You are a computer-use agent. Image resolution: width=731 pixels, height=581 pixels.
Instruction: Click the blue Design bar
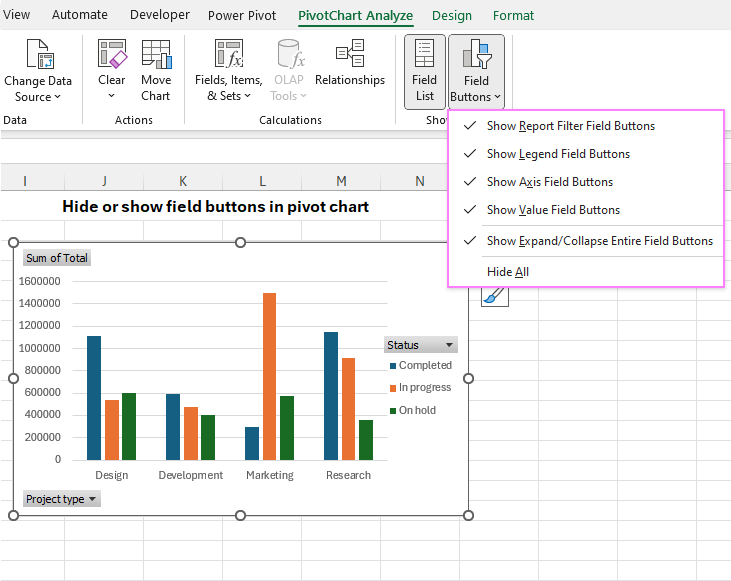tap(94, 398)
